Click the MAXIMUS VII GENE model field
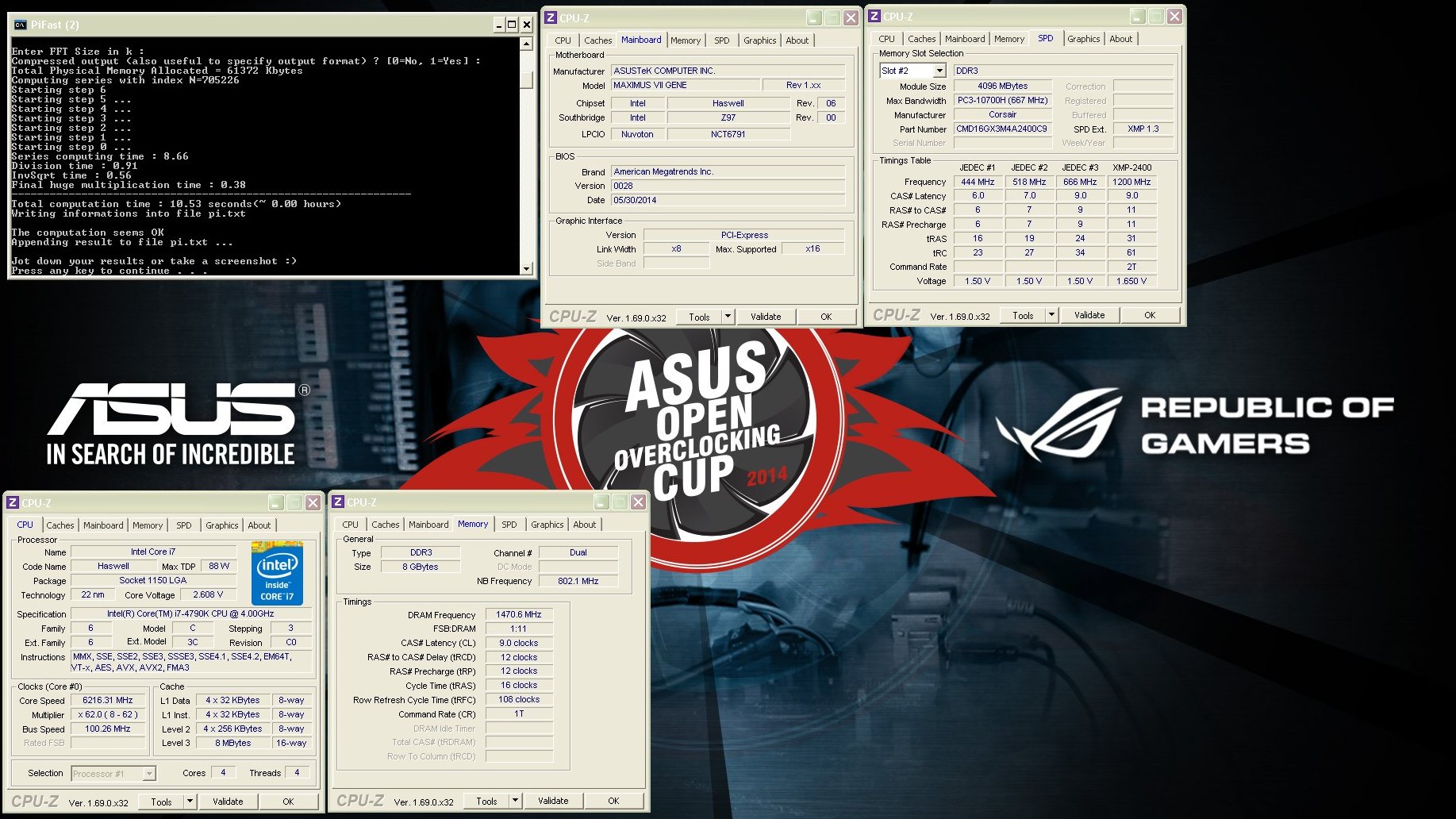The height and width of the screenshot is (819, 1456). point(685,85)
